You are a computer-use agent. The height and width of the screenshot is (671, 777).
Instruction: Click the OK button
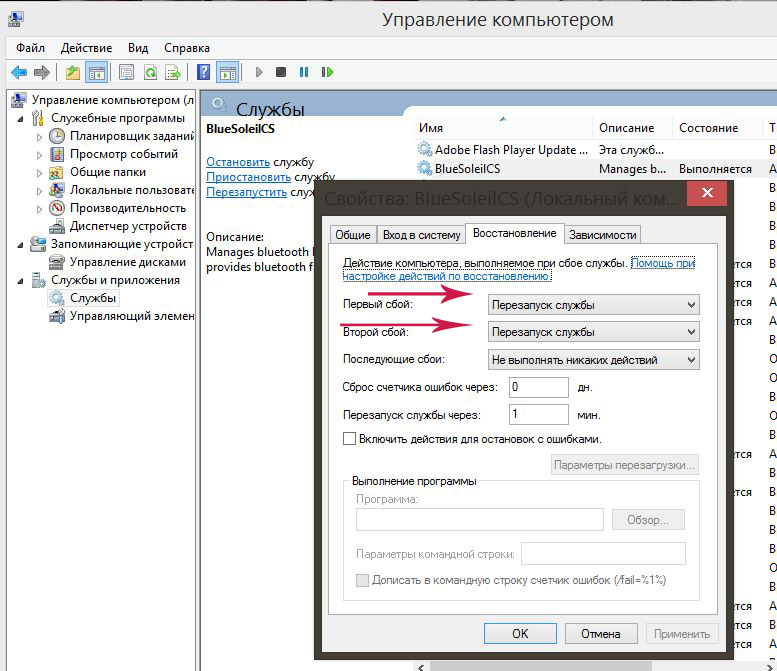(520, 633)
